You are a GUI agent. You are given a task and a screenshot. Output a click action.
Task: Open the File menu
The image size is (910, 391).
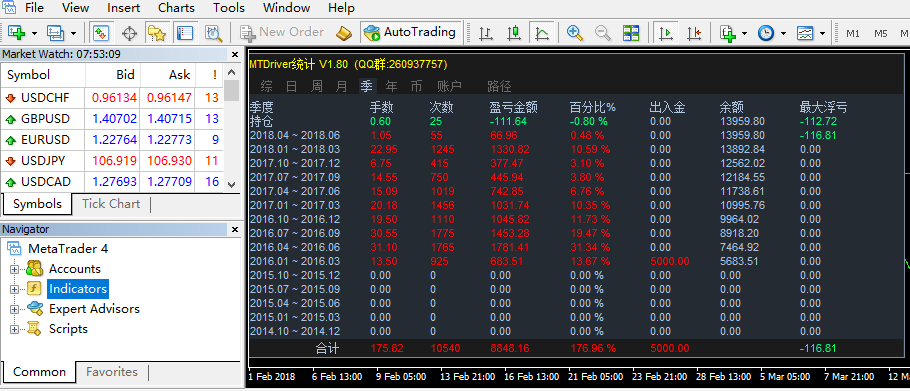coord(34,8)
